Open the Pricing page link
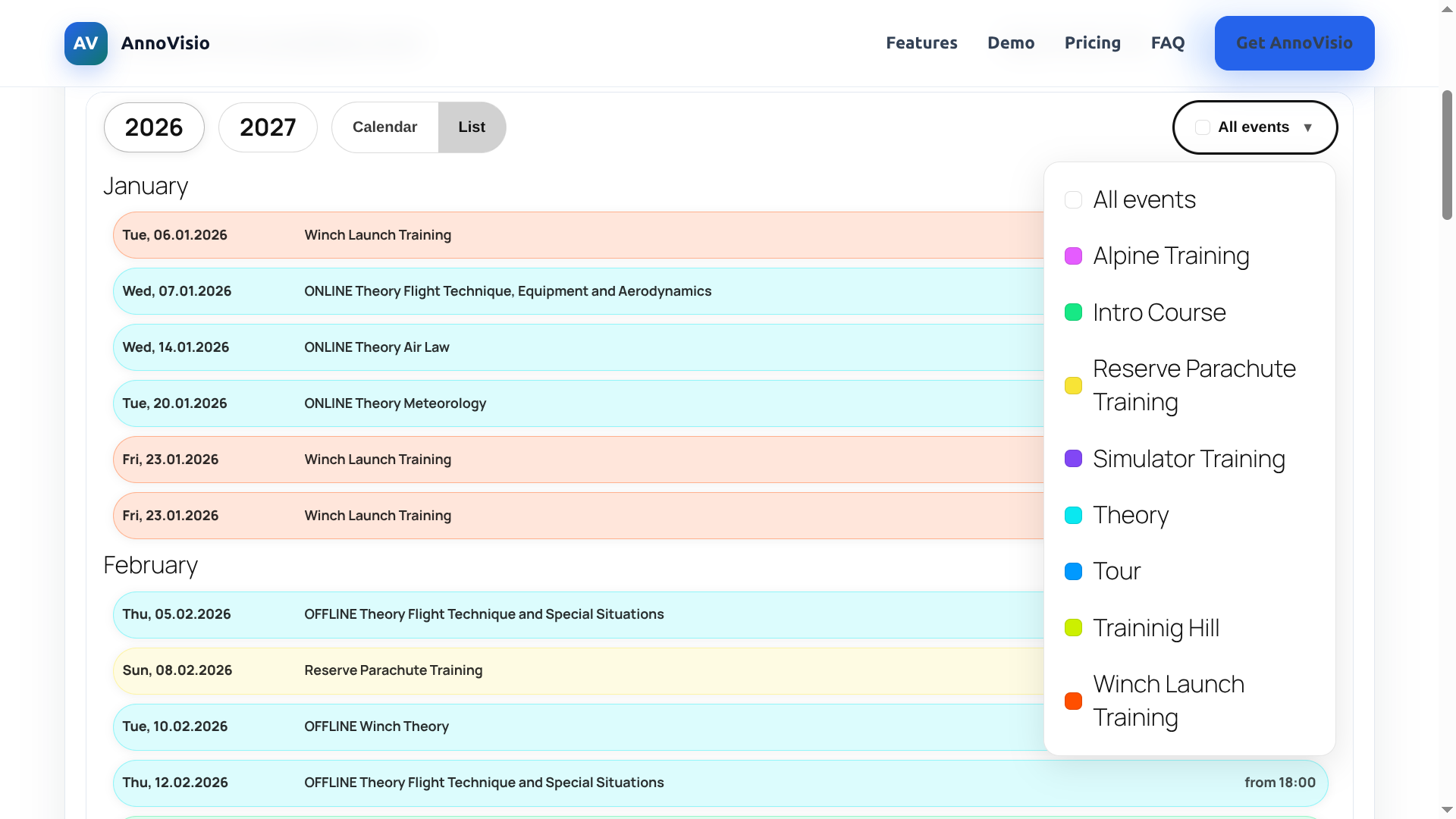Screen dimensions: 1456x819 click(x=1093, y=43)
